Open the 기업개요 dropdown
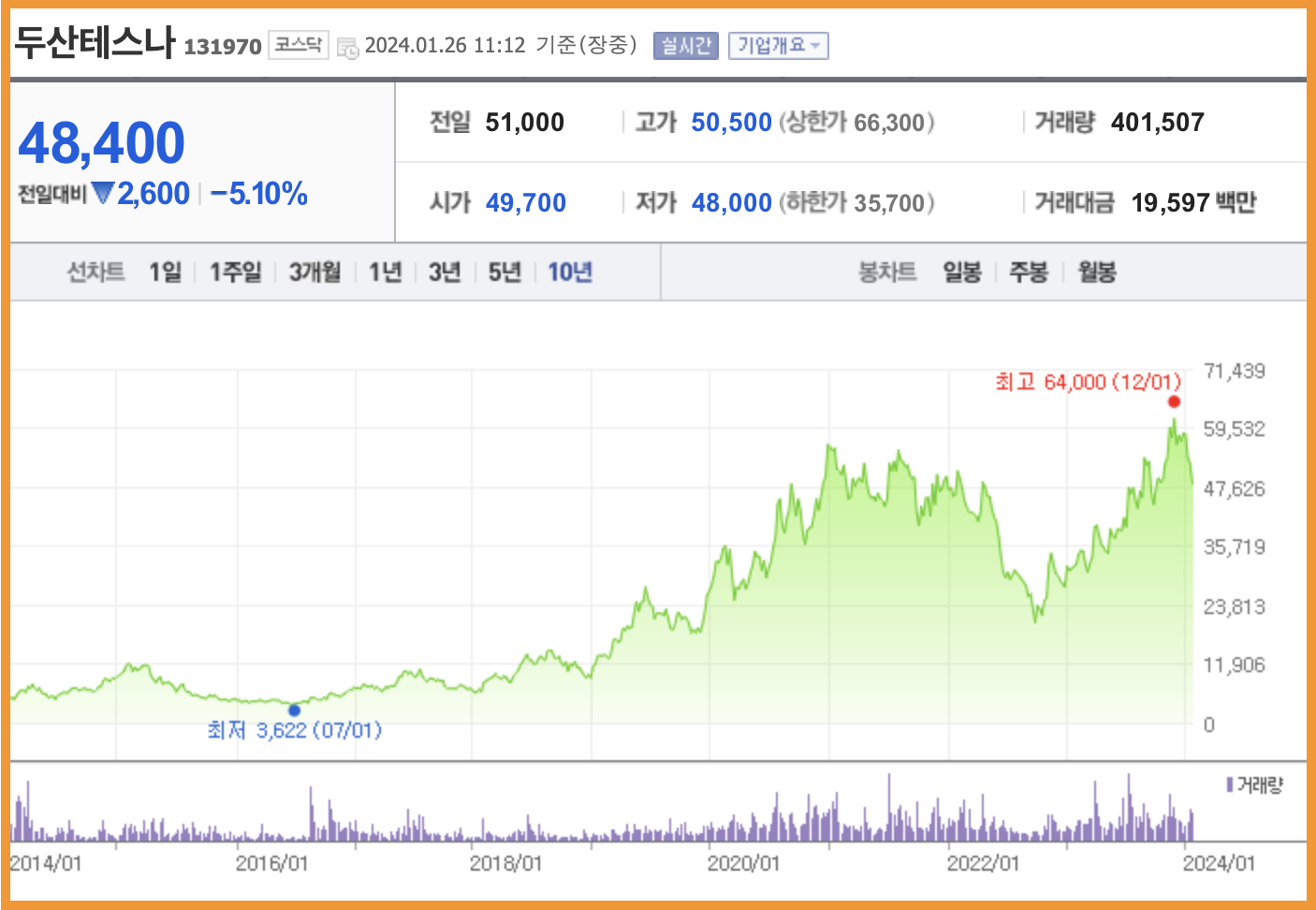 point(779,45)
